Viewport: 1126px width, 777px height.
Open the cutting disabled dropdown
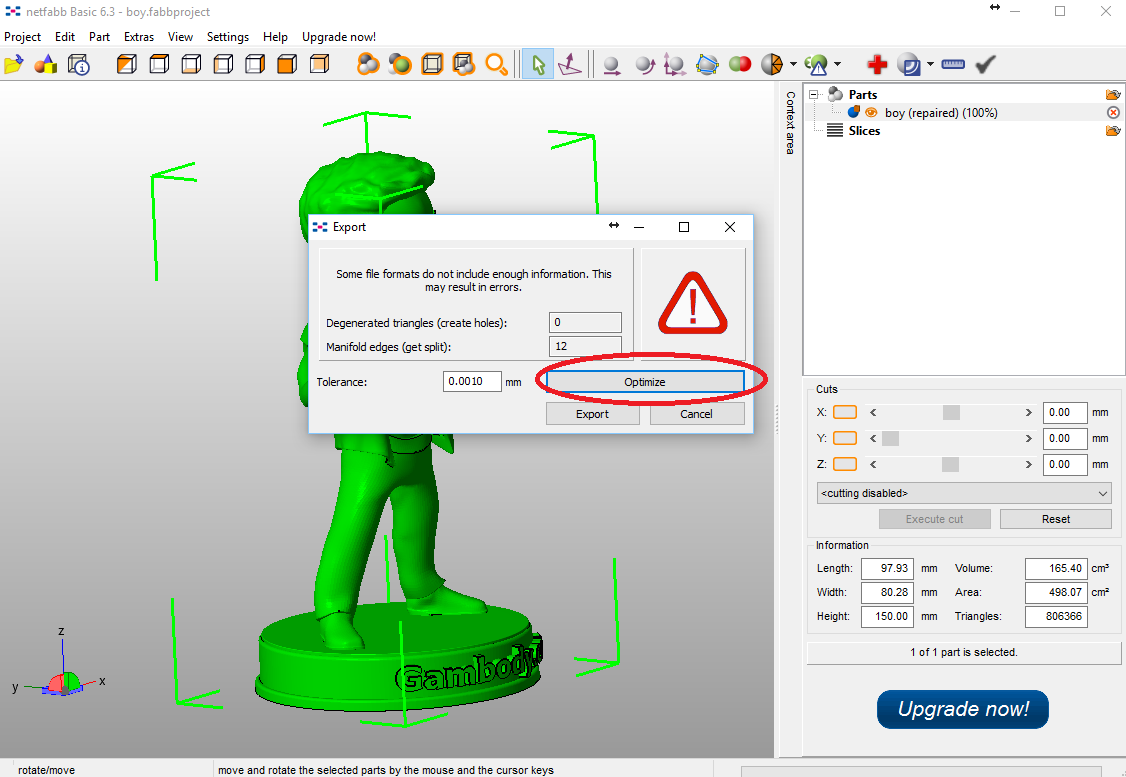pos(963,493)
